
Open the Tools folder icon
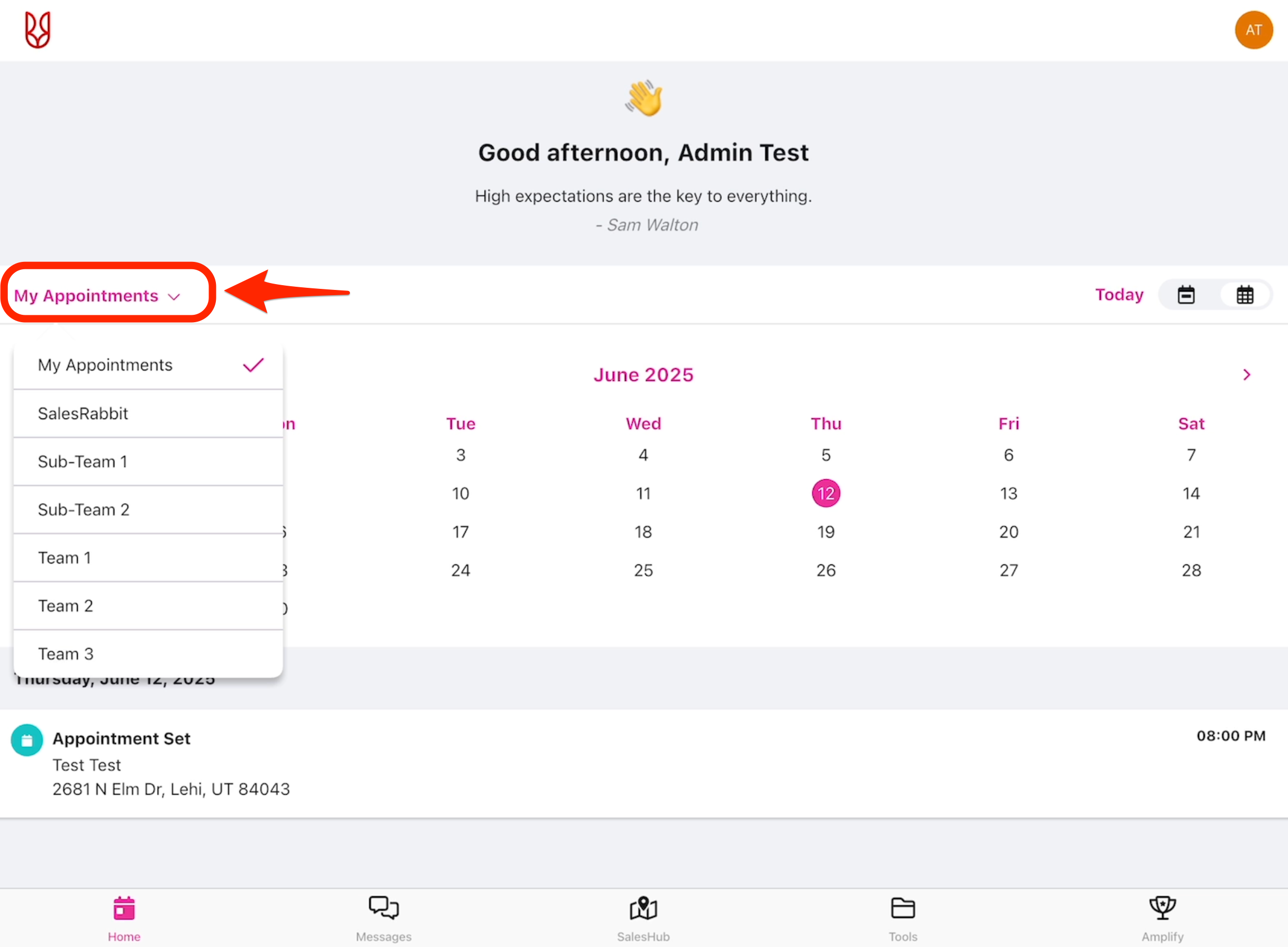point(903,908)
